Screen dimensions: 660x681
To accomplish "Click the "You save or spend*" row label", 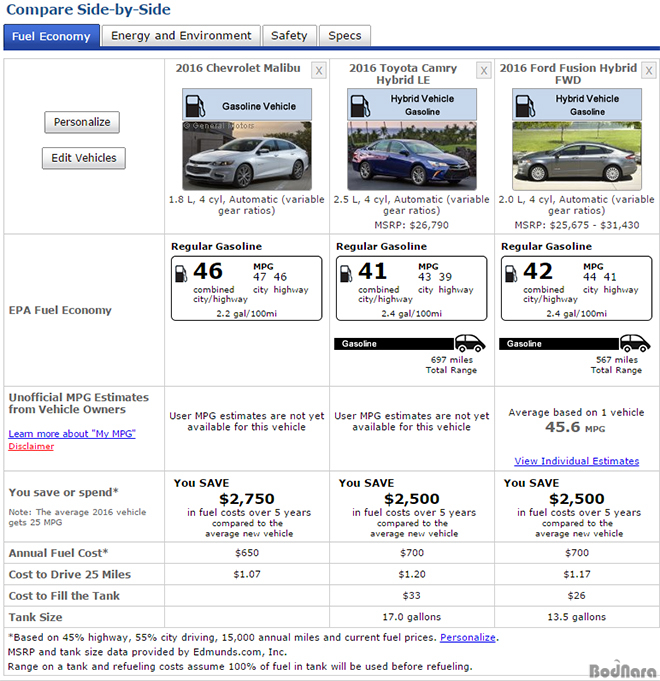I will click(x=63, y=492).
